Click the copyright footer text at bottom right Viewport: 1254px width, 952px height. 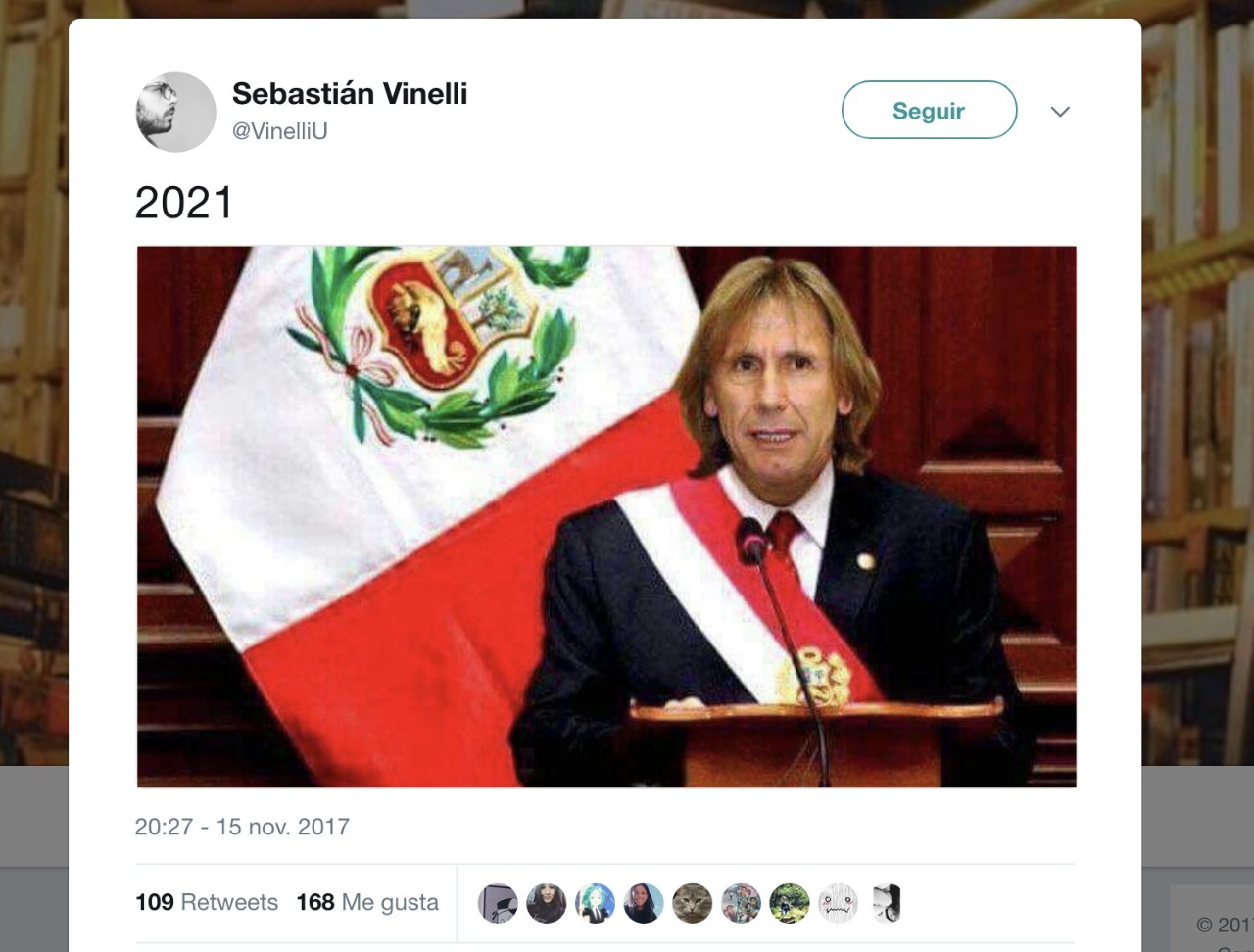1224,925
